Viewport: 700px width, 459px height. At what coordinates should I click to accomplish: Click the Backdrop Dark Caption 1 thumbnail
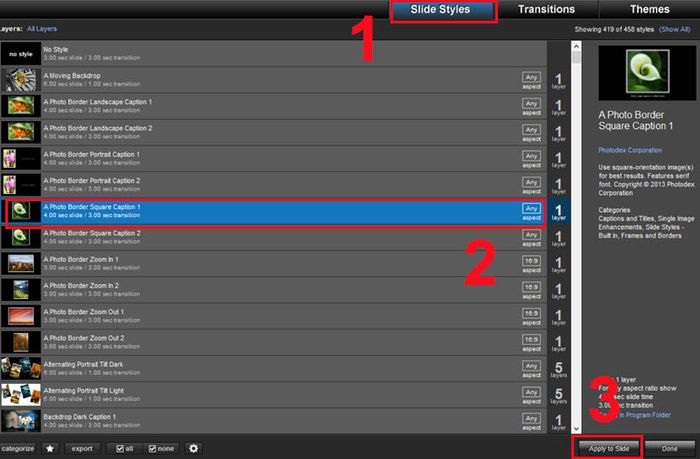click(21, 421)
